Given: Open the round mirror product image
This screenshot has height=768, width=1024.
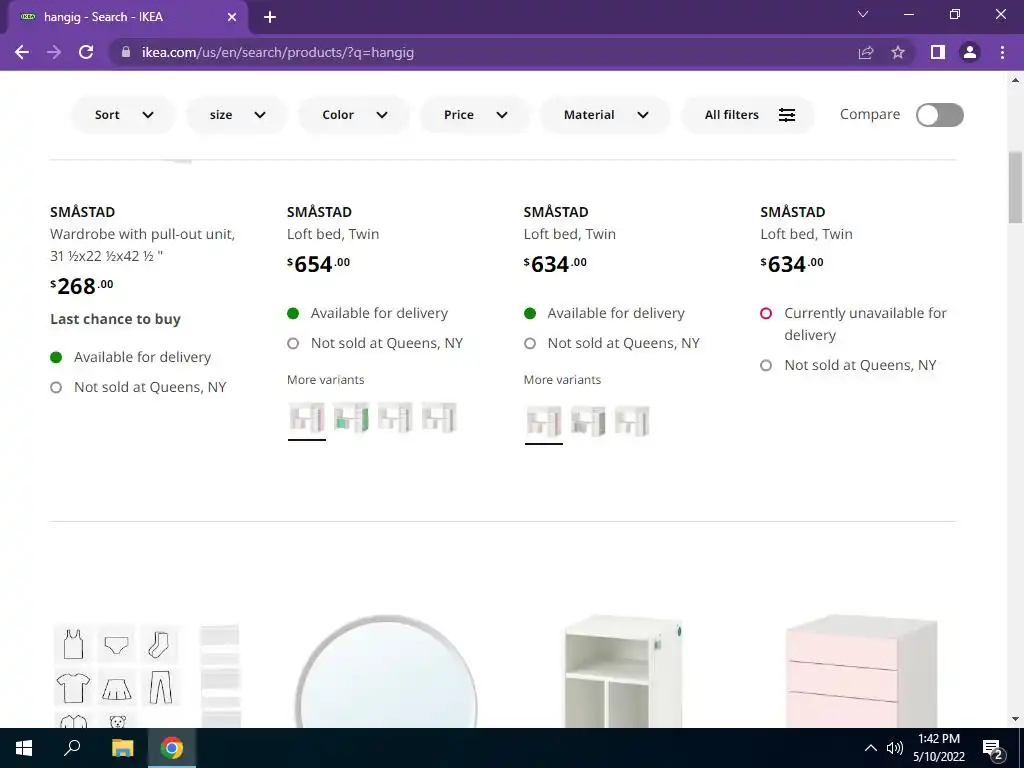Looking at the screenshot, I should coord(386,671).
